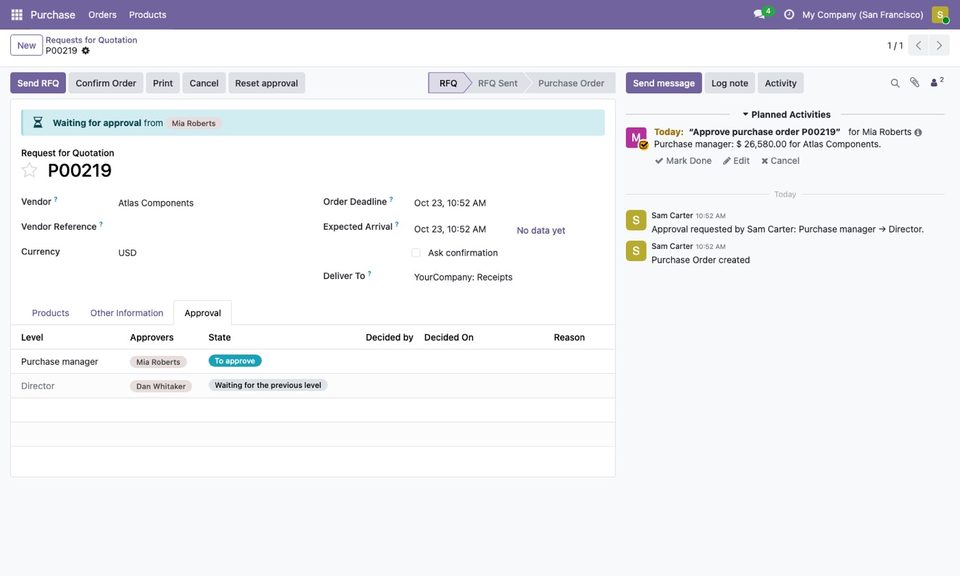Screen dimensions: 960x576
Task: Click Sam Carter's avatar on approval request message
Action: pos(636,220)
